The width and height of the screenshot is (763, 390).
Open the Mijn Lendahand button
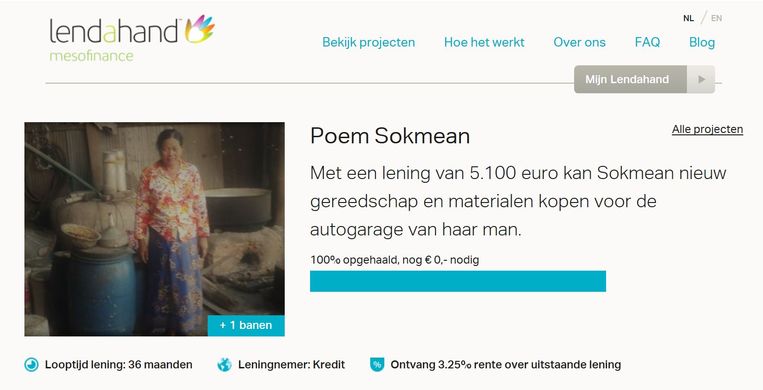[644, 79]
